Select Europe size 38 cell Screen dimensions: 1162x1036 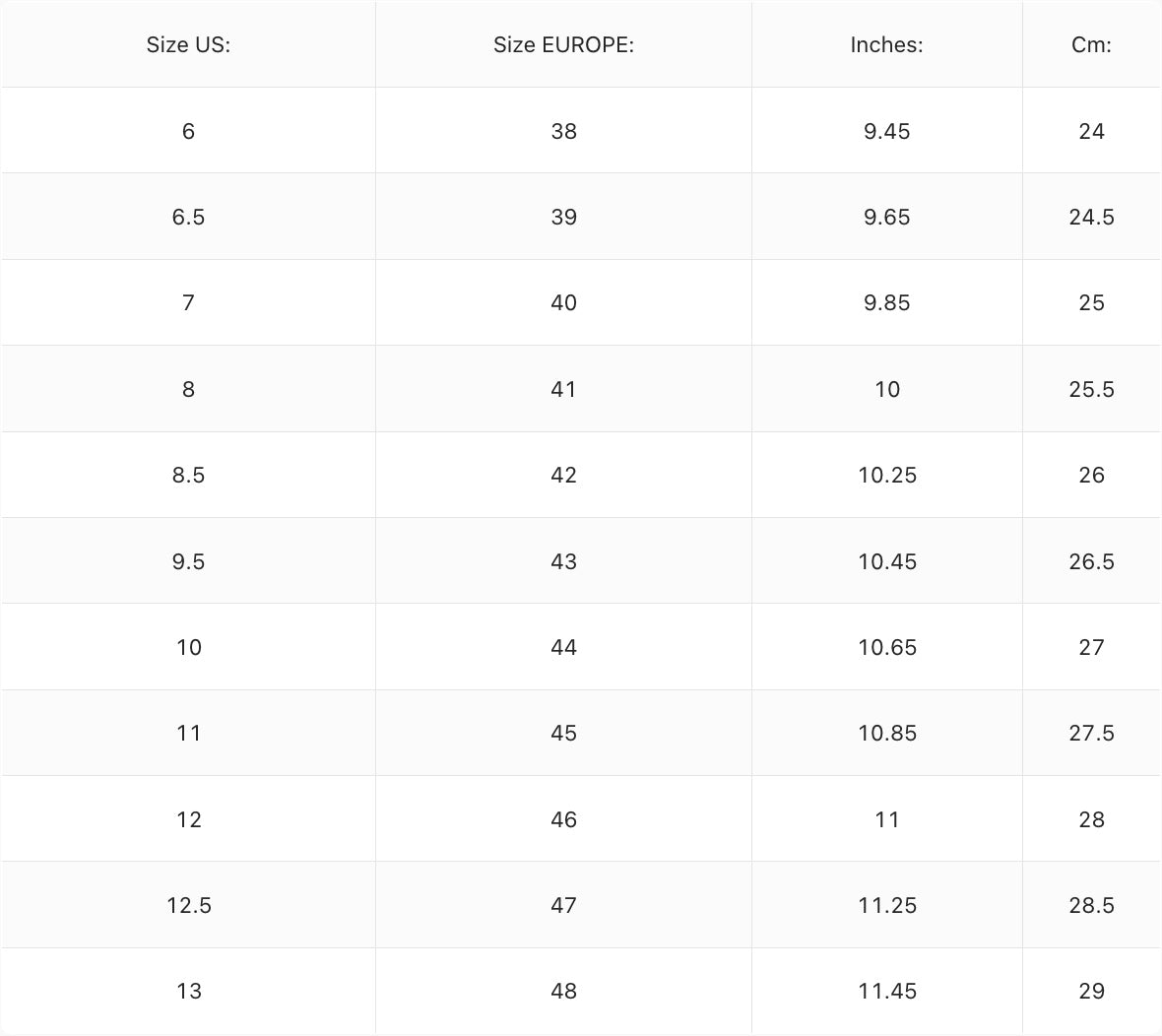[x=563, y=131]
